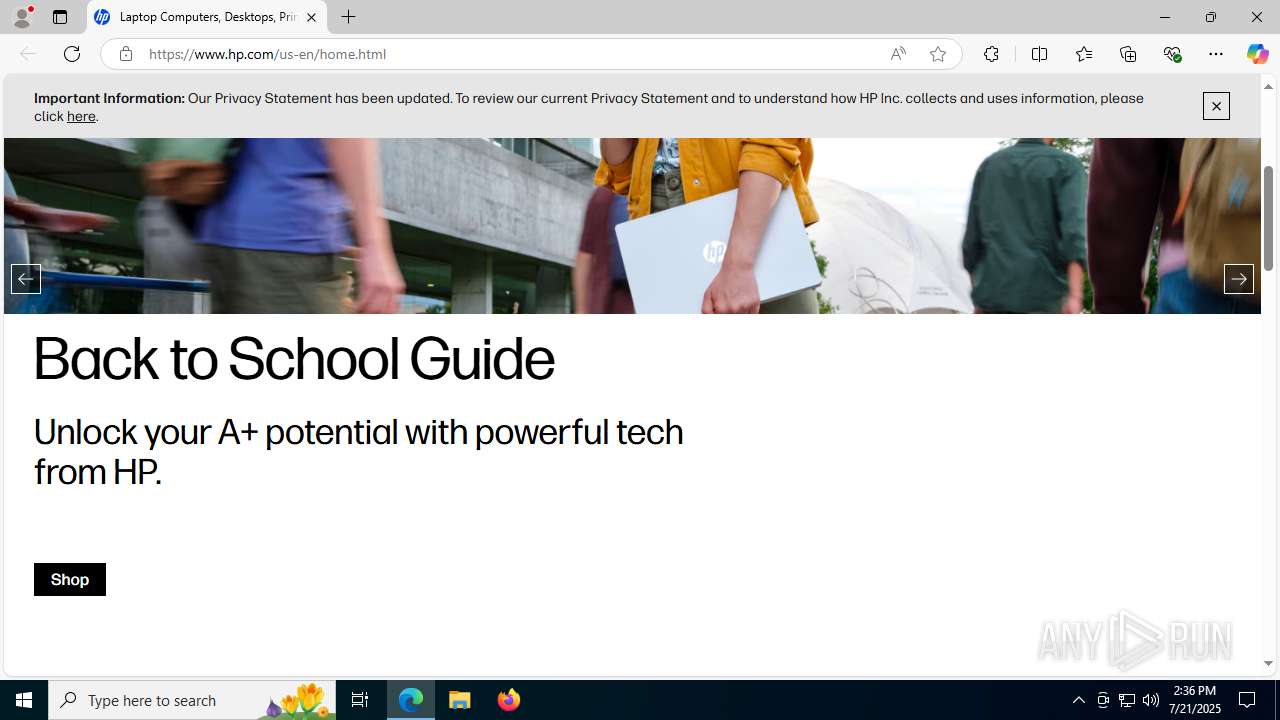Show hidden system tray icons
Viewport: 1280px width, 720px height.
[1078, 700]
